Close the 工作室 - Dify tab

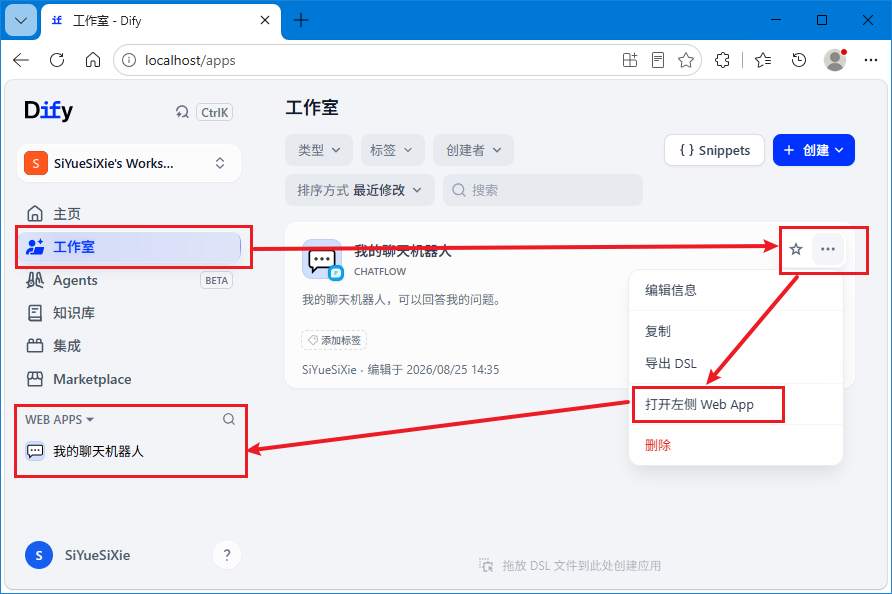(x=265, y=20)
